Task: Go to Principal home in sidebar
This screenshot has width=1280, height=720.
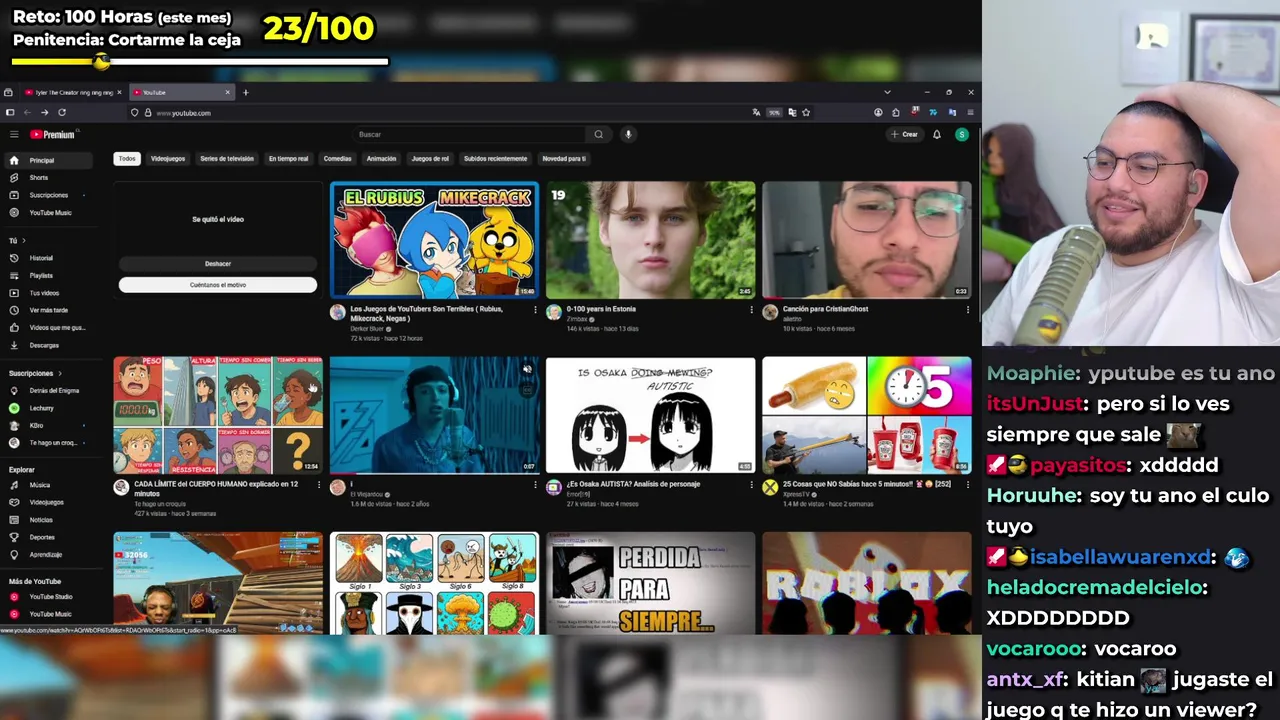Action: [x=50, y=160]
